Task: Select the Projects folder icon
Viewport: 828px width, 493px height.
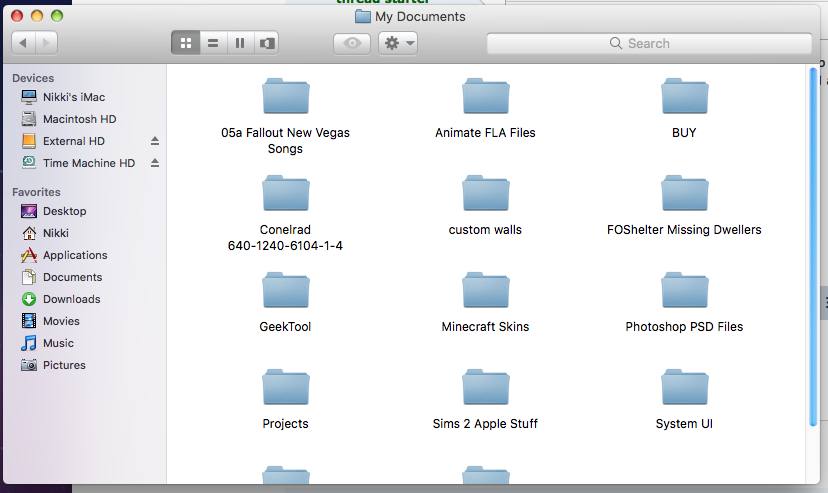Action: [x=286, y=387]
